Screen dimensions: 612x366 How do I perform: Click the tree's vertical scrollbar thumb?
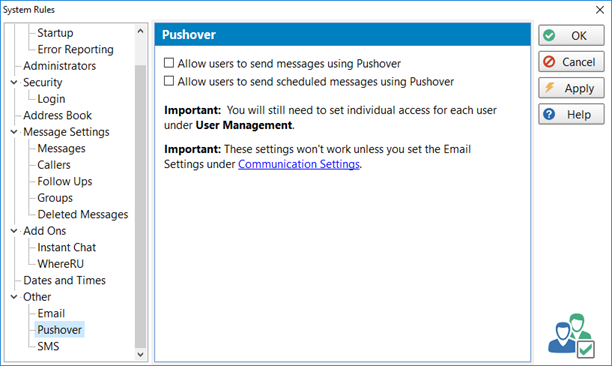coord(141,206)
